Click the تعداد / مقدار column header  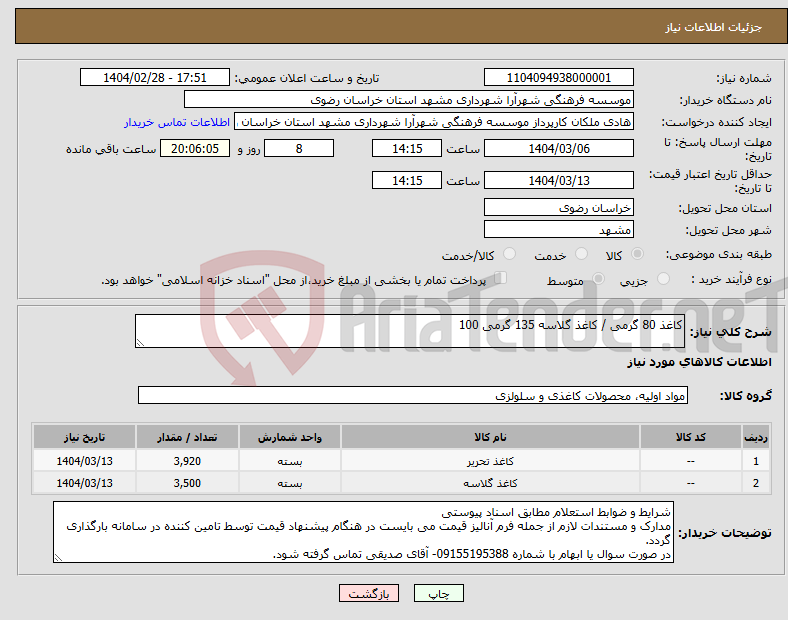tap(187, 437)
